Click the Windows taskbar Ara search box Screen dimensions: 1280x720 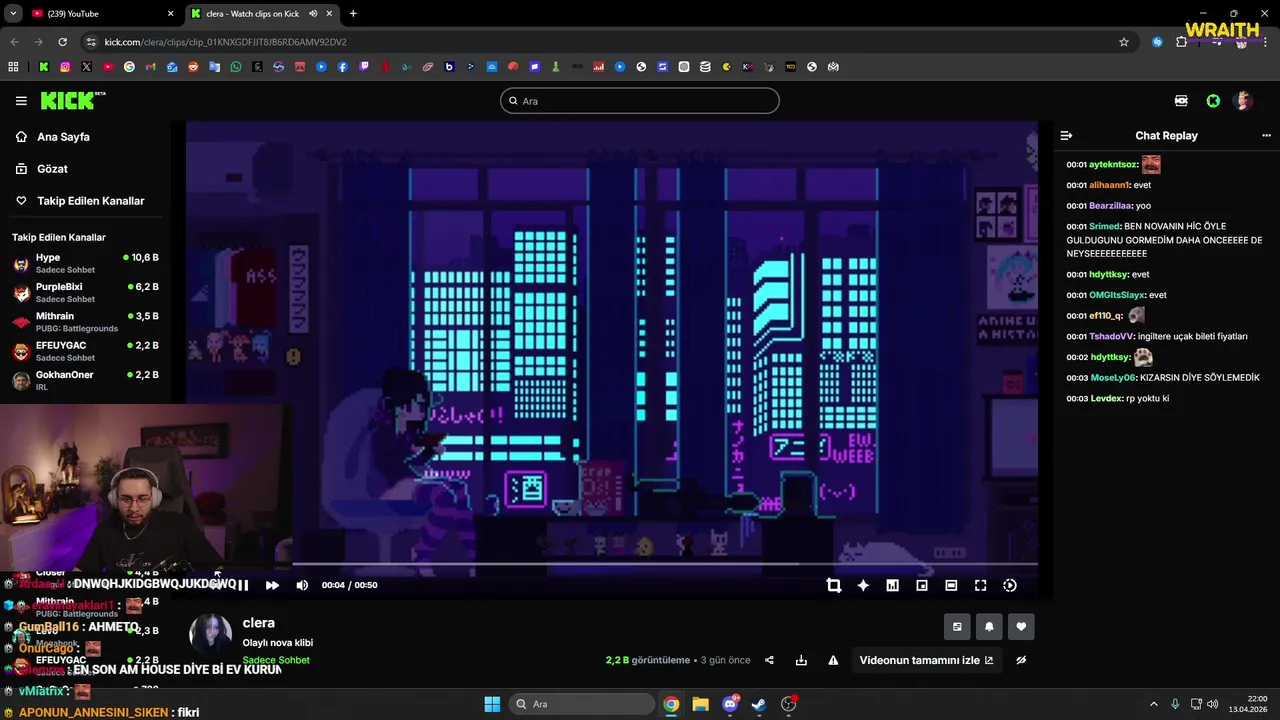pyautogui.click(x=582, y=704)
